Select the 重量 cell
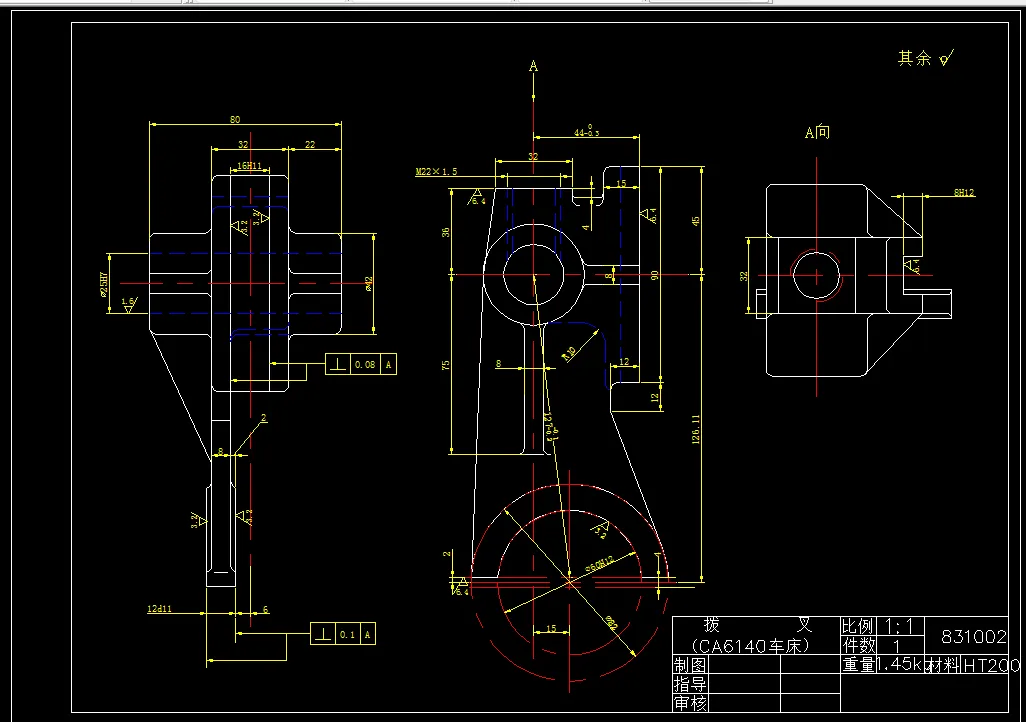 tap(858, 664)
